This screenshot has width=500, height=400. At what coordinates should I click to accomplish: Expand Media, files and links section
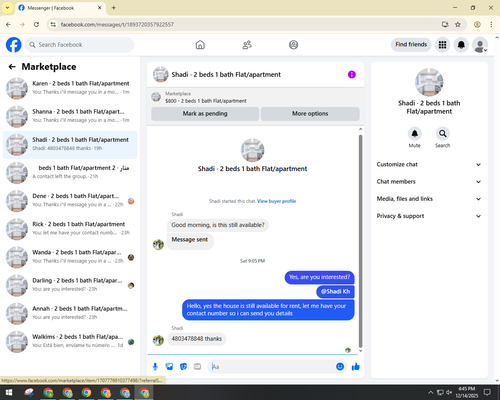(x=429, y=199)
